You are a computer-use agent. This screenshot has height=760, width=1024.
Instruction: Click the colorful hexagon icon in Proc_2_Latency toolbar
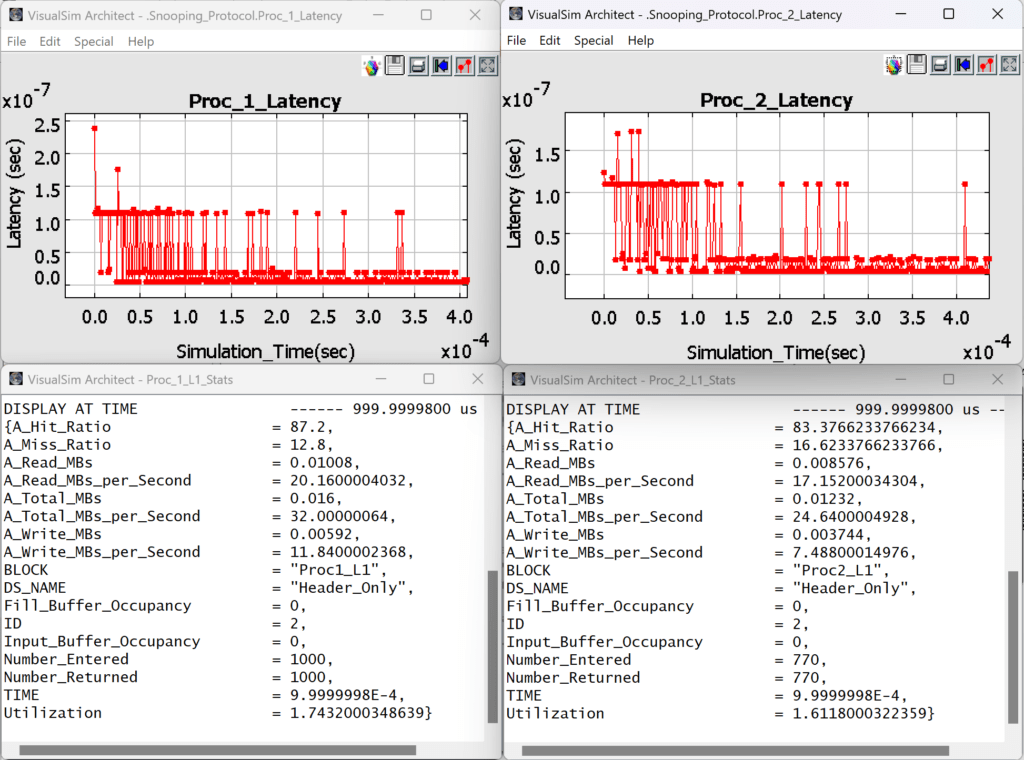click(x=894, y=66)
